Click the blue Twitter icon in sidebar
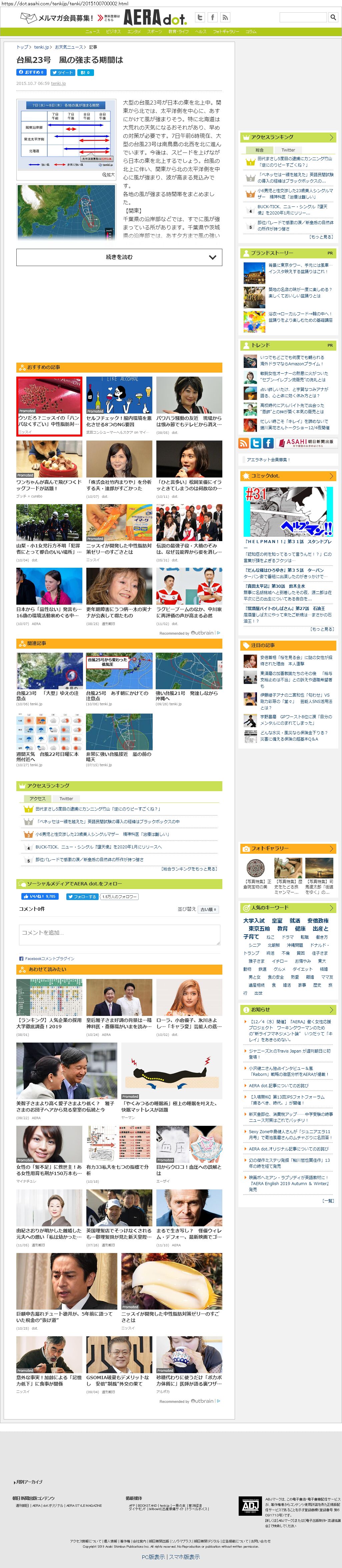The image size is (342, 1568). (256, 443)
